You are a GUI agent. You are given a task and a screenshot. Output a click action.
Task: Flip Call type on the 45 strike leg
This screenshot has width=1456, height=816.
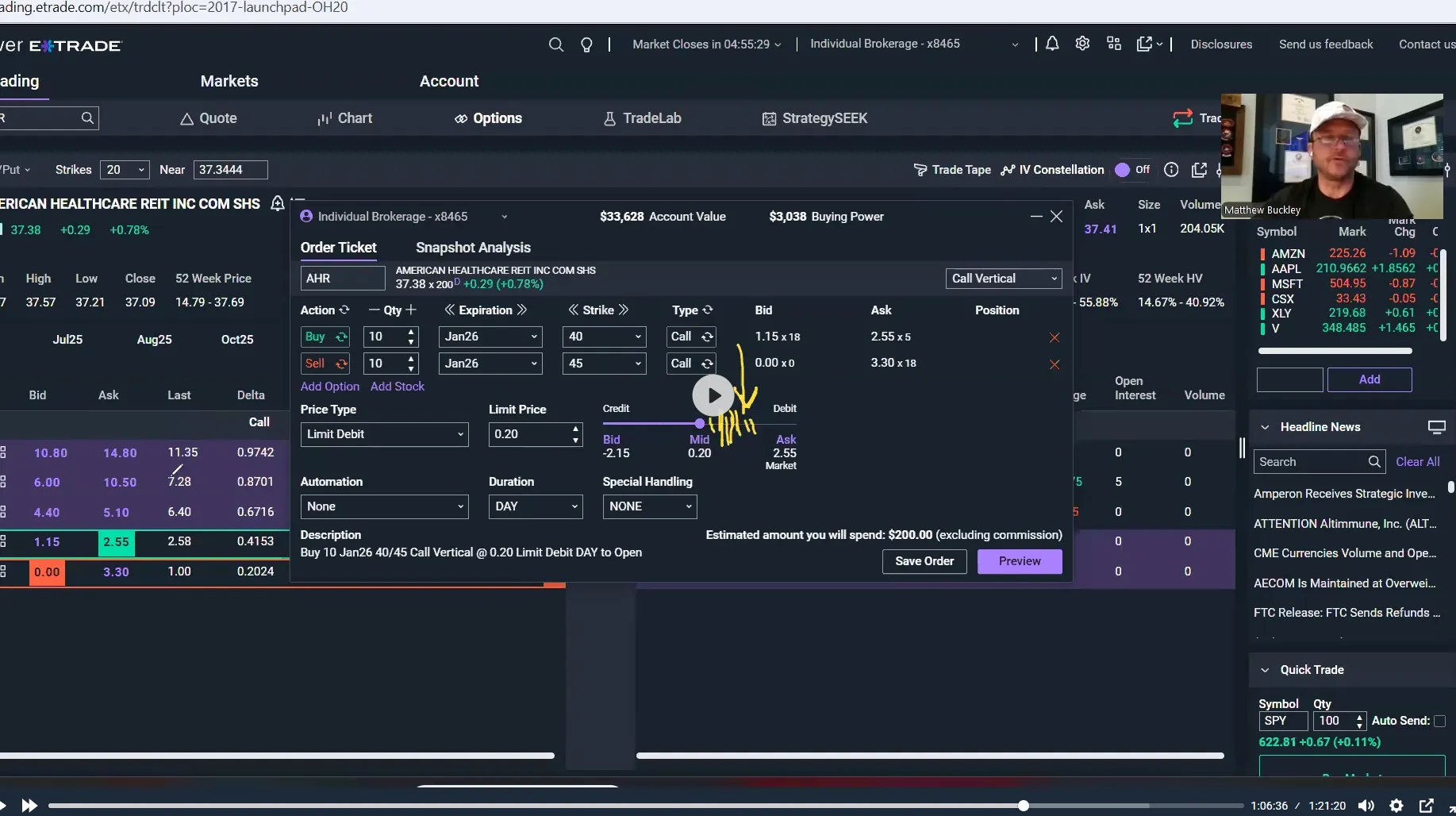[x=707, y=364]
